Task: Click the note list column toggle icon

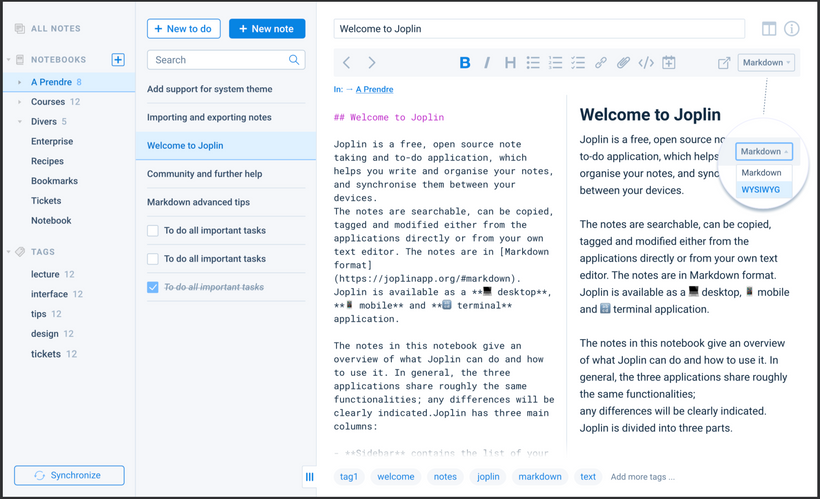Action: (310, 477)
